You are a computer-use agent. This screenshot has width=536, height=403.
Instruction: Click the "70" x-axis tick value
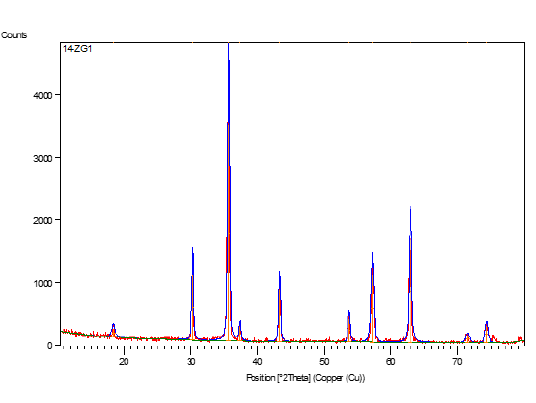(x=457, y=362)
